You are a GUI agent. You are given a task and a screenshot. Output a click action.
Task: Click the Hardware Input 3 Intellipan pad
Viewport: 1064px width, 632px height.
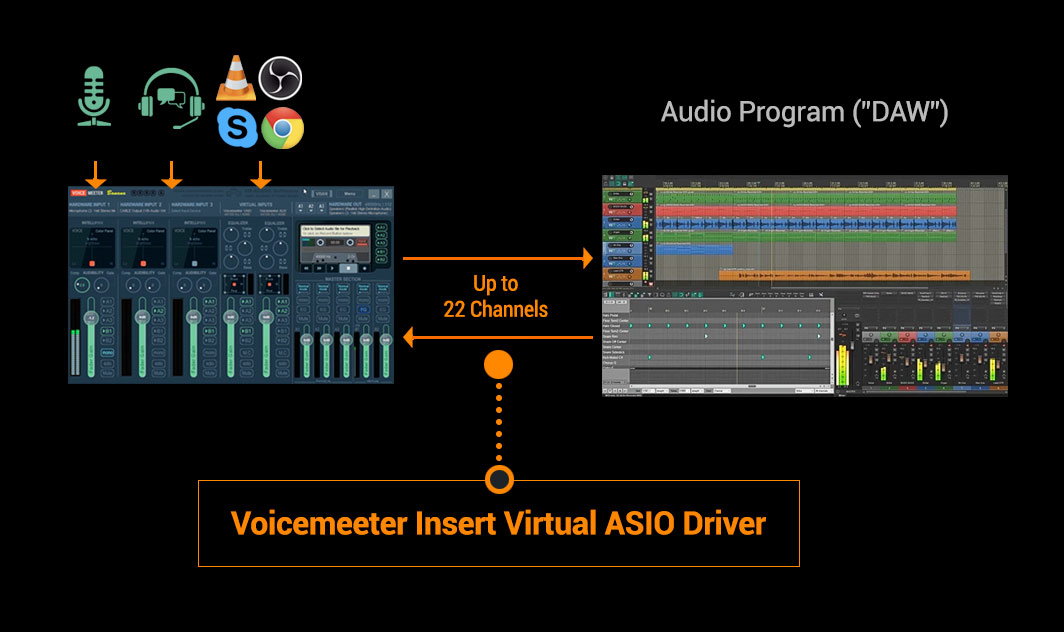pos(195,248)
